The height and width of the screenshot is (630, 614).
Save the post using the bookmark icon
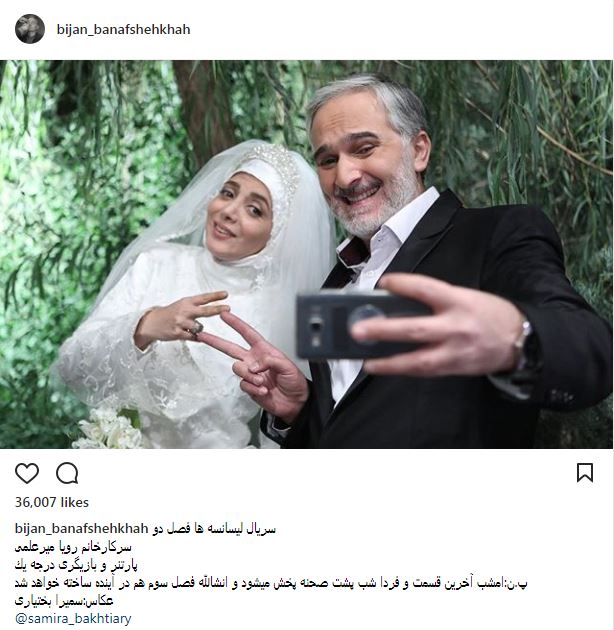click(x=585, y=472)
